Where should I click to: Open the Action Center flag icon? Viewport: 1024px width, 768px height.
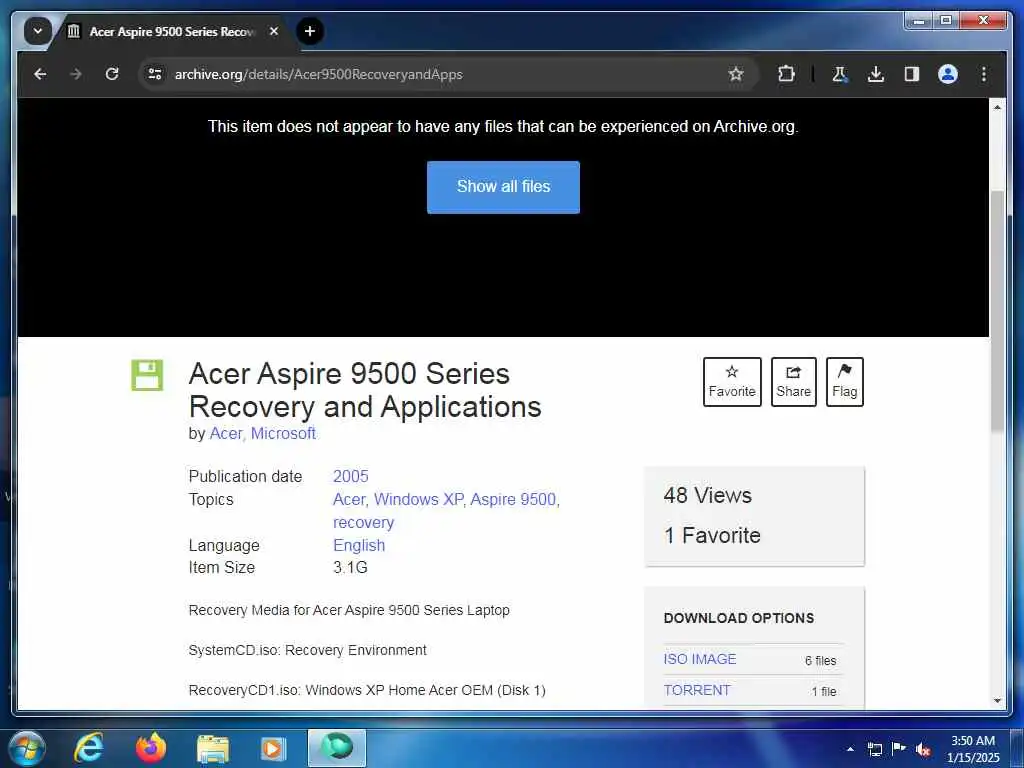(899, 749)
